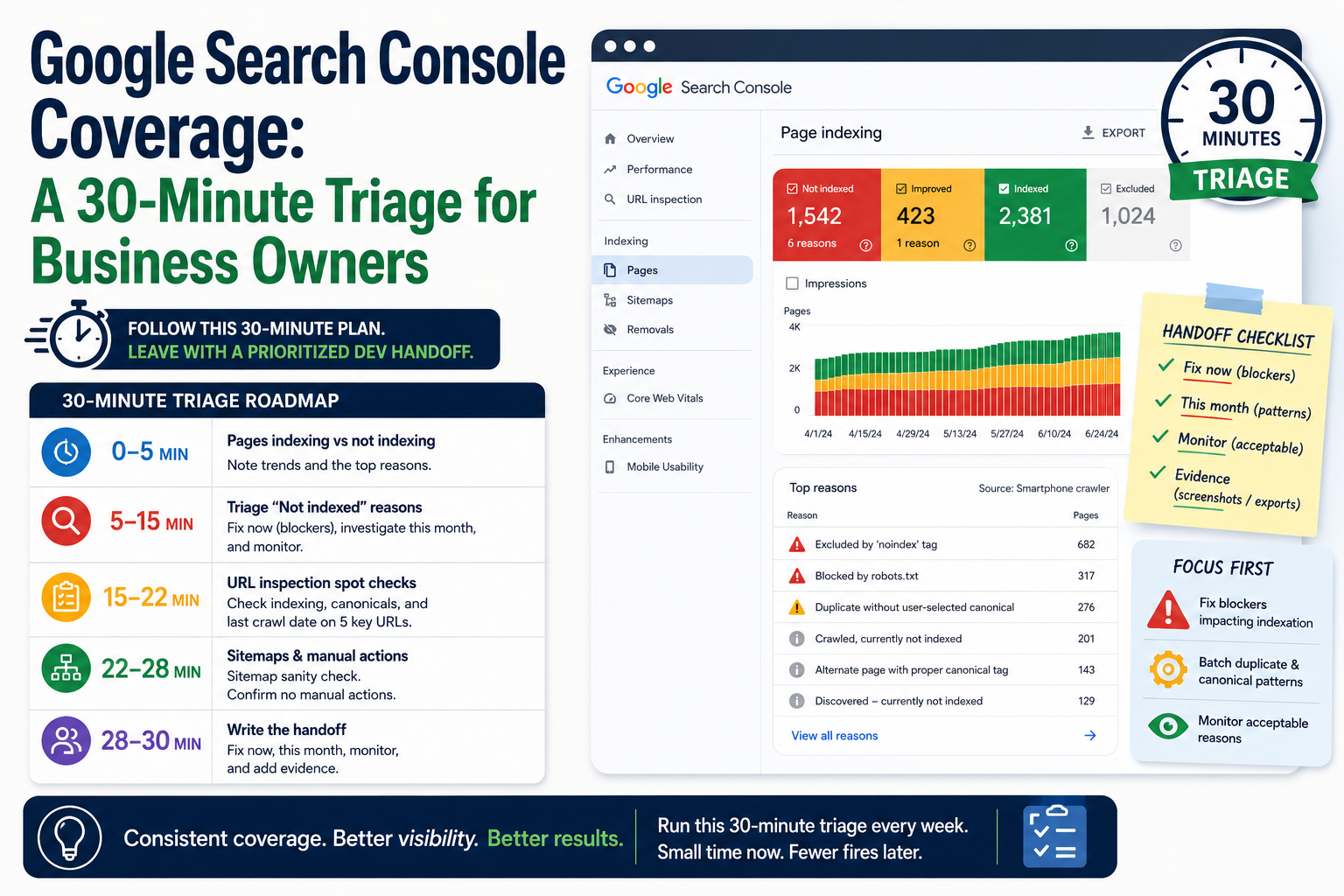The image size is (1344, 896).
Task: Click the blue clock icon for 0–5 min
Action: click(x=66, y=451)
